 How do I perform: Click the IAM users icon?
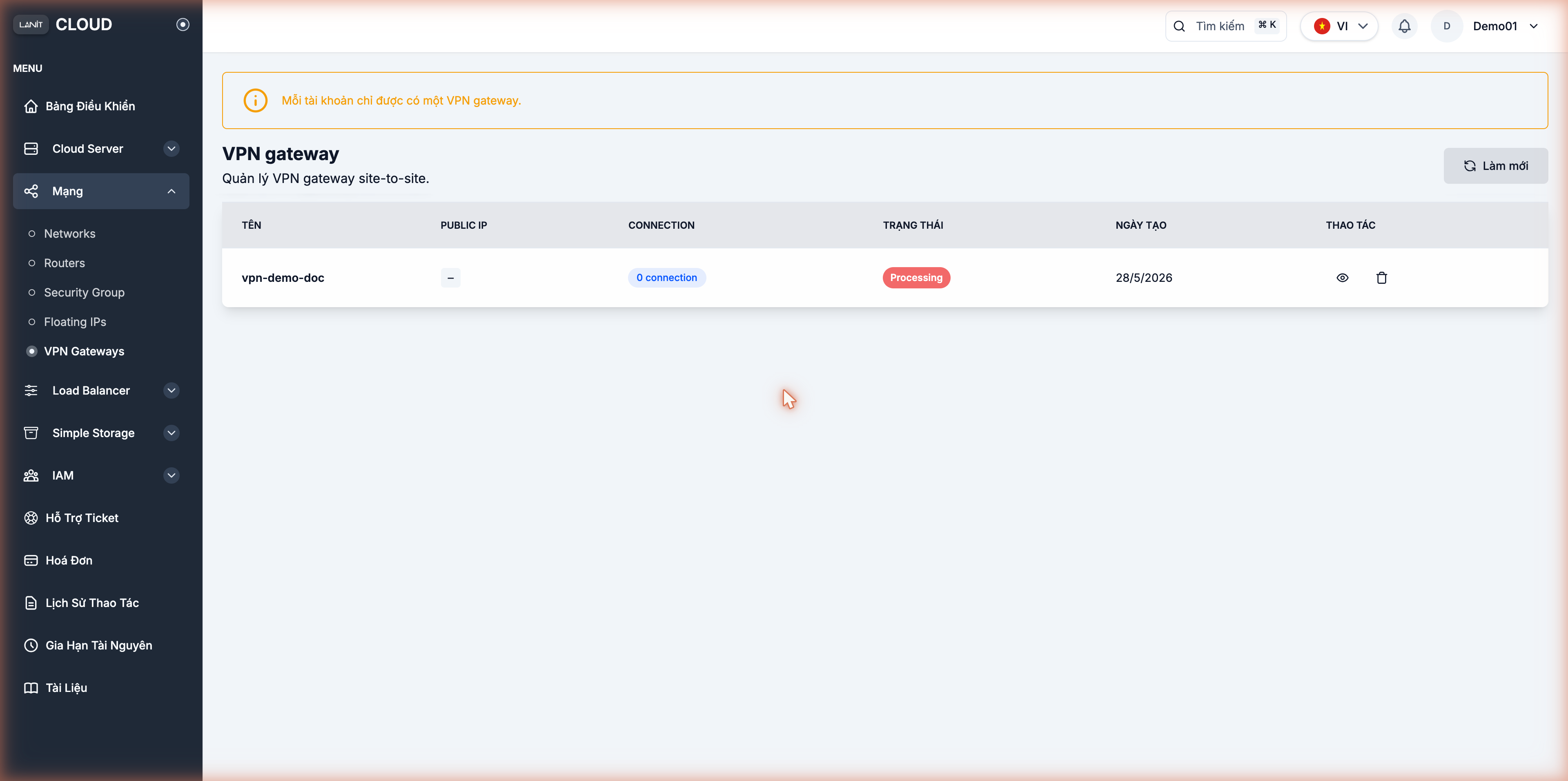[31, 475]
